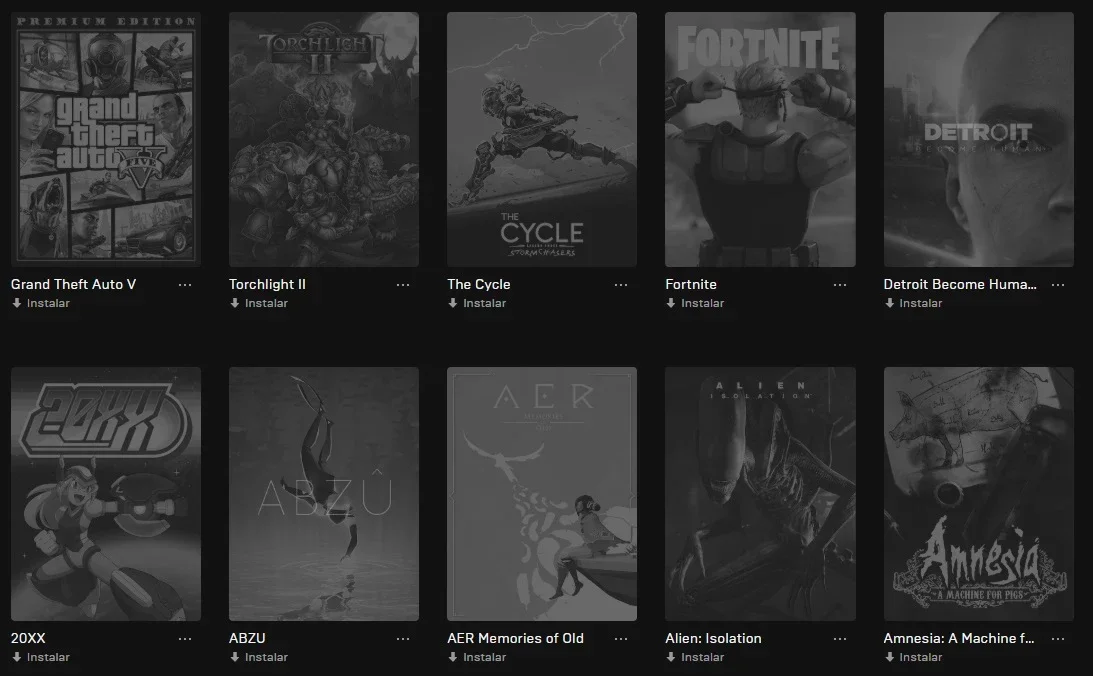Open the three-dot menu for ABZU
This screenshot has height=676, width=1093.
403,639
